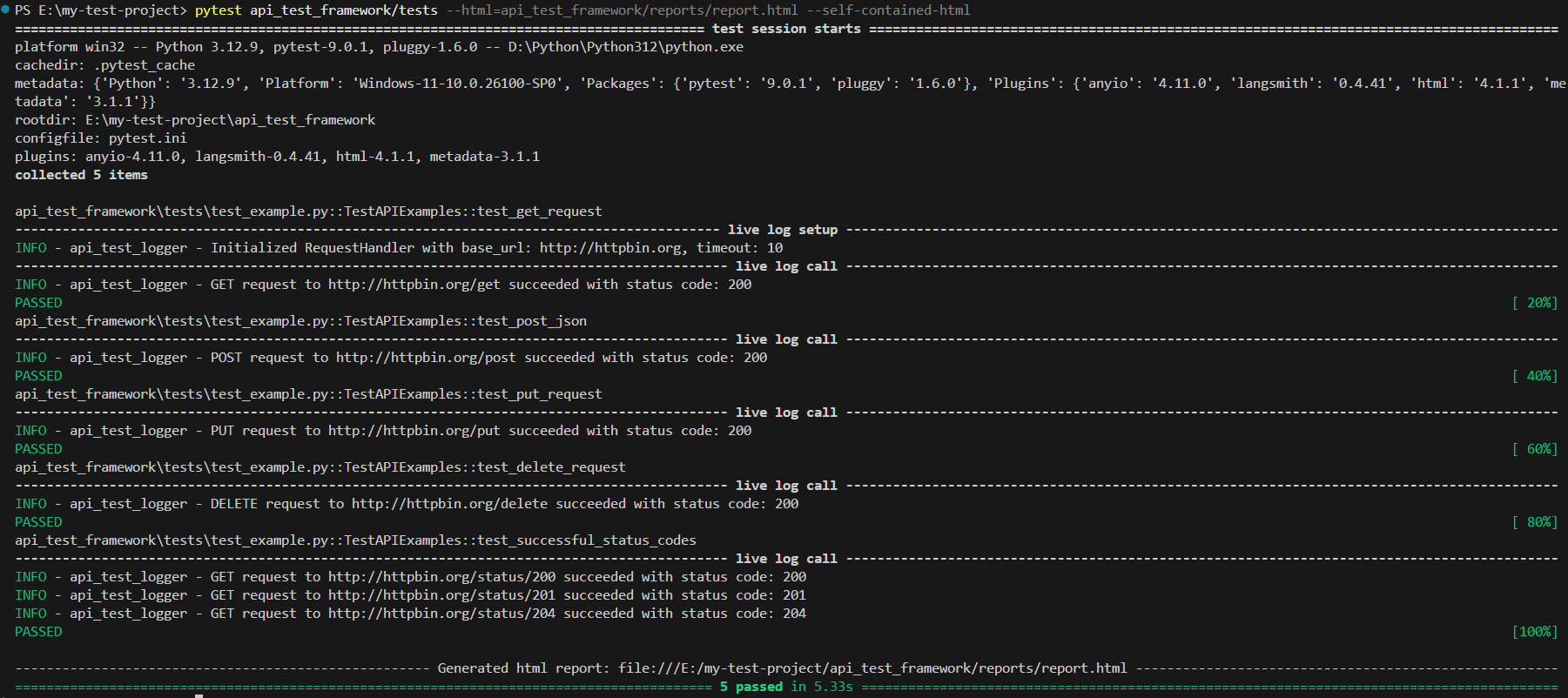The height and width of the screenshot is (698, 1568).
Task: Open the generated report.html file link
Action: 872,668
